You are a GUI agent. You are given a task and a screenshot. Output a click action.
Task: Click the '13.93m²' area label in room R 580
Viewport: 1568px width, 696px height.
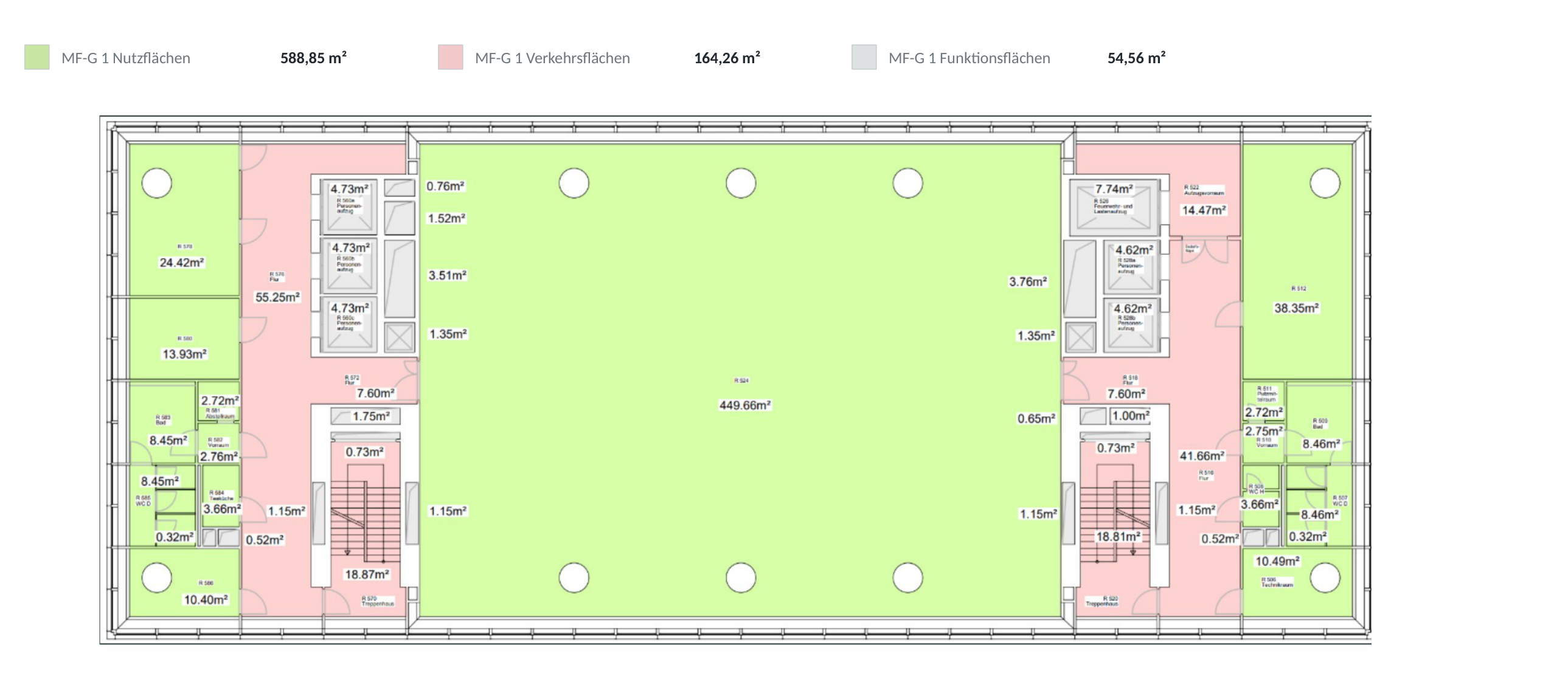(184, 354)
